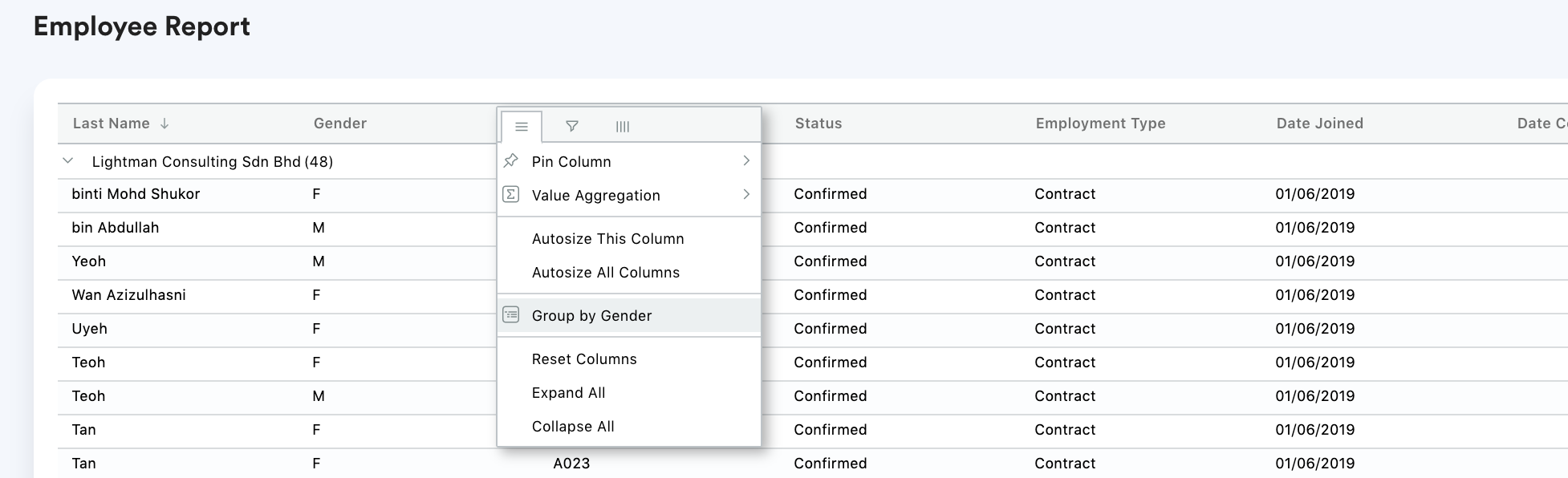The width and height of the screenshot is (1568, 478).
Task: Sort by the Status column header
Action: (x=819, y=124)
